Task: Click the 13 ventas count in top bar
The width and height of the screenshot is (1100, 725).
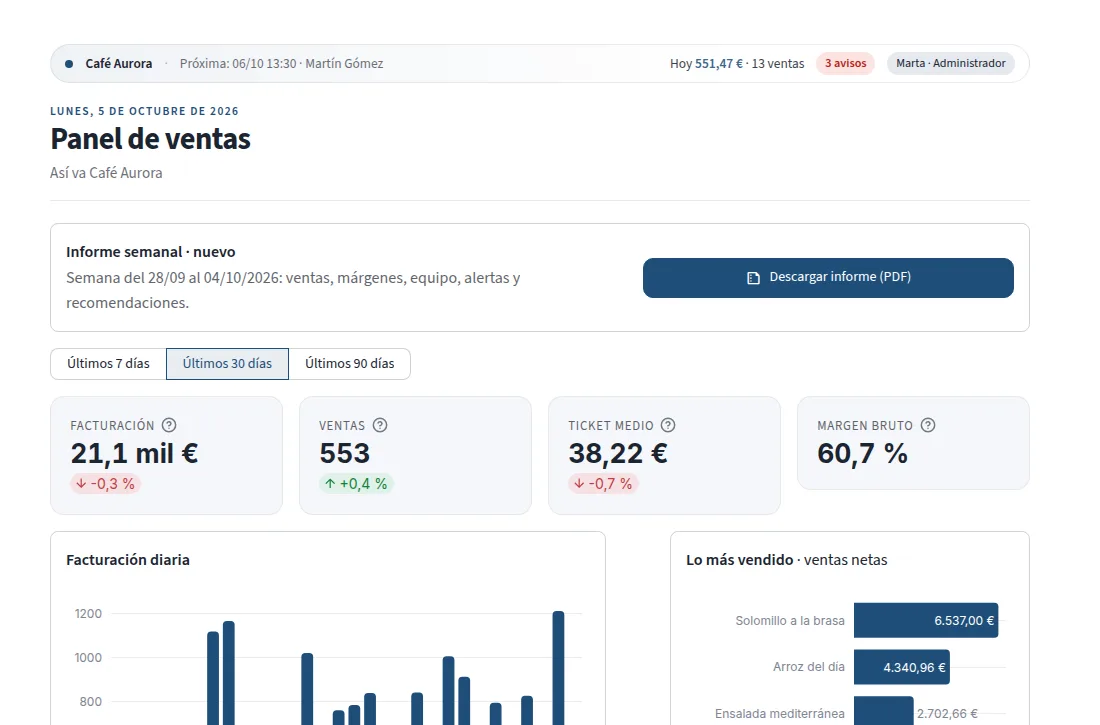Action: 778,64
